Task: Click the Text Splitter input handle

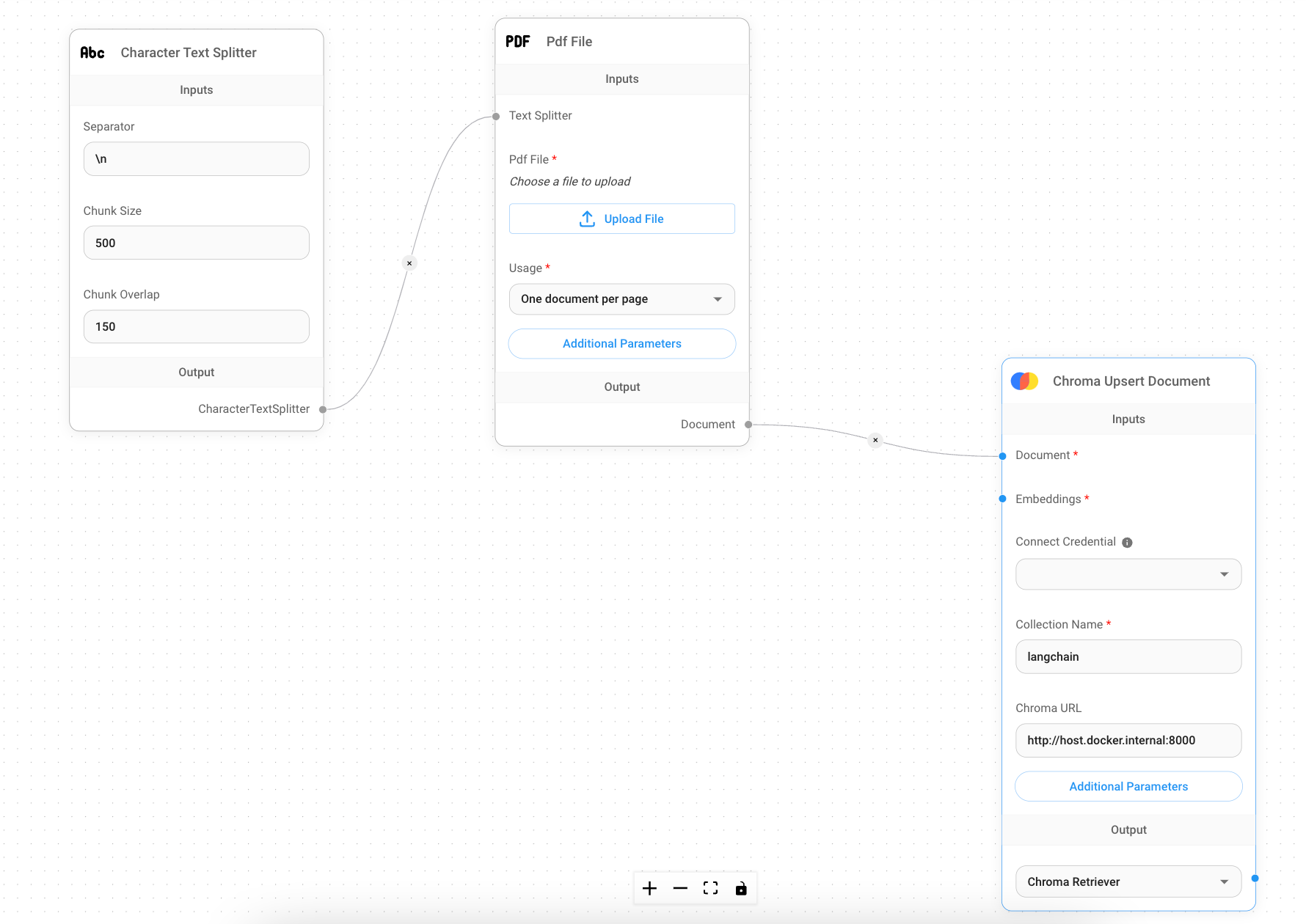Action: 496,117
